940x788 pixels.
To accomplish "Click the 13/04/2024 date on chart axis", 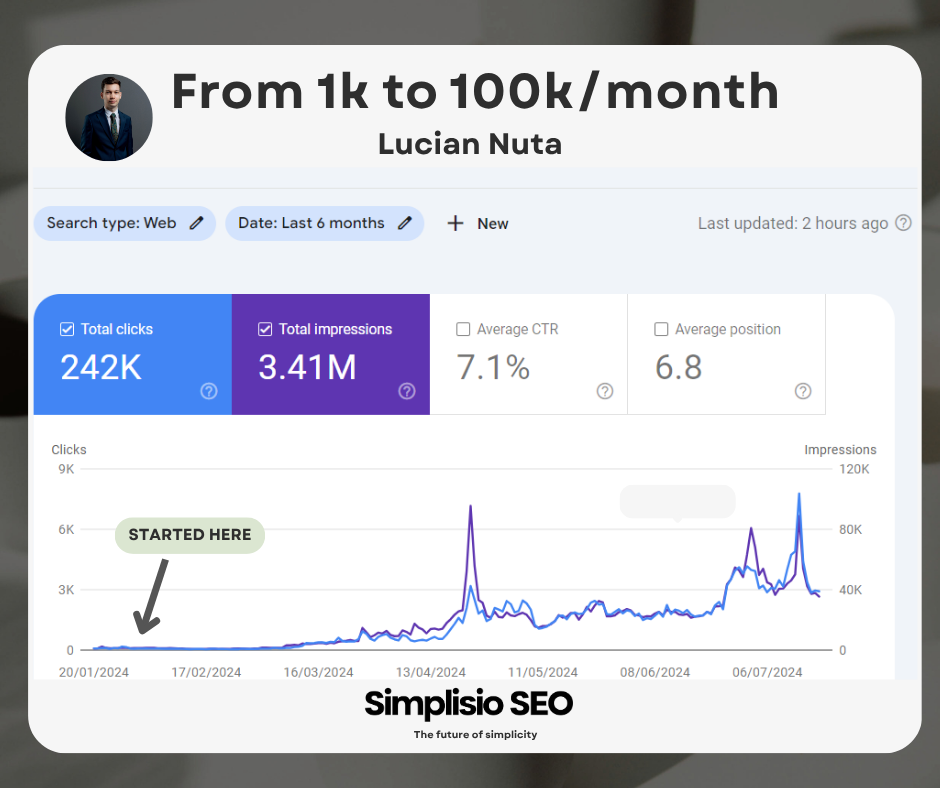I will tap(431, 672).
